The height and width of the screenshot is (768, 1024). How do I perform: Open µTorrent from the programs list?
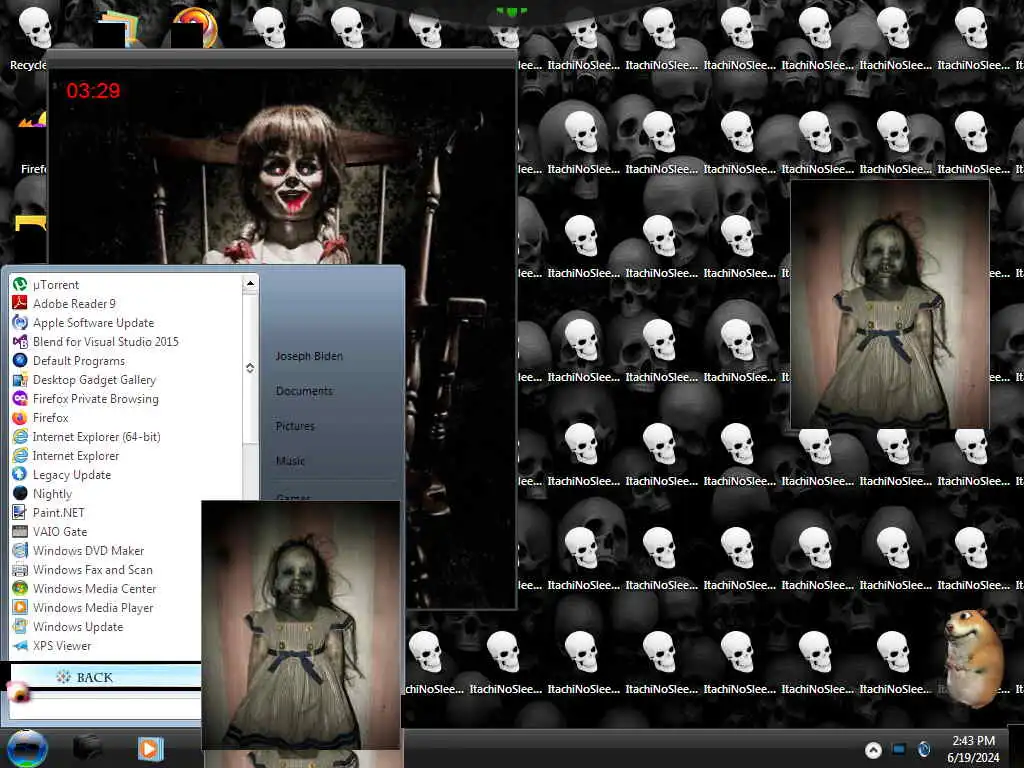click(56, 285)
